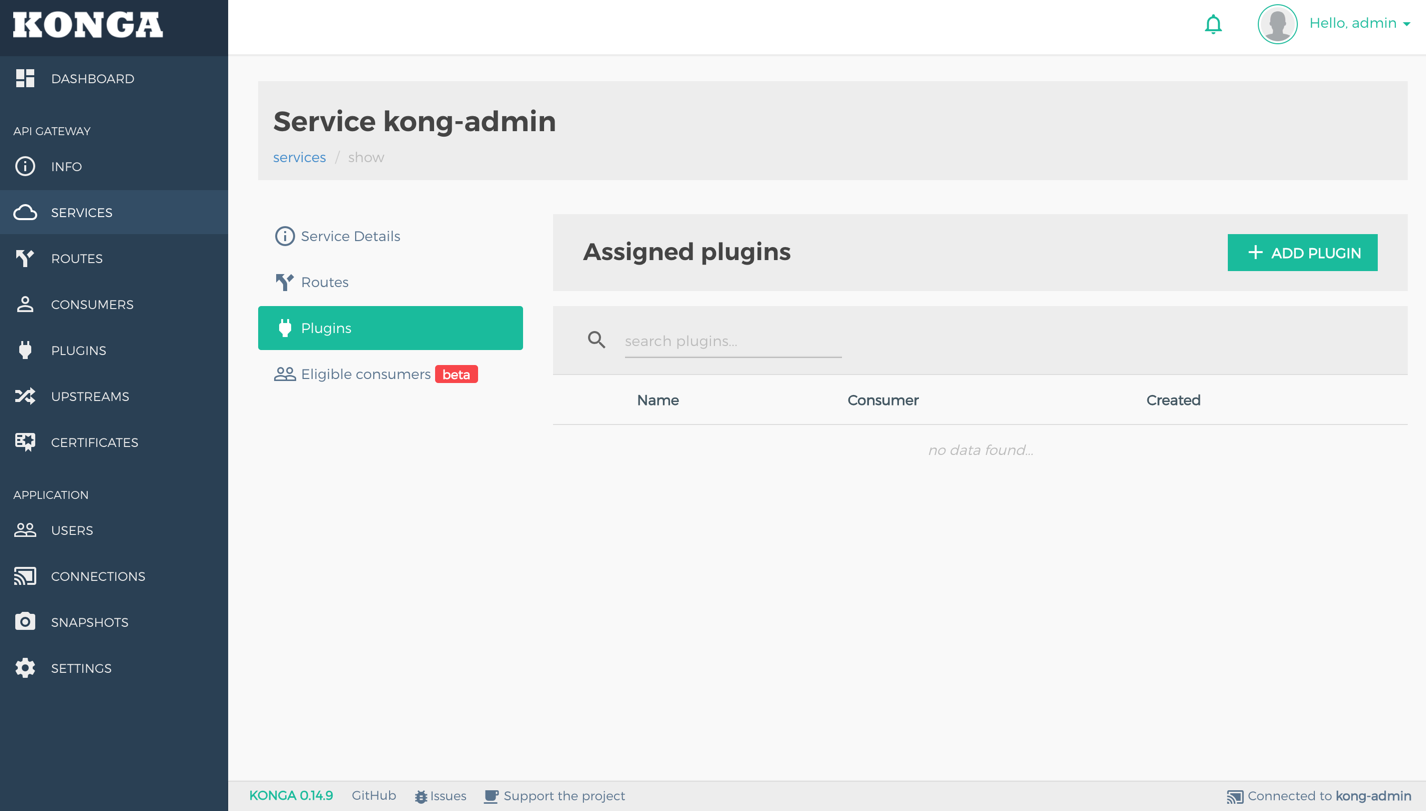Click the KONGA 0.14.9 version link

[x=291, y=796]
